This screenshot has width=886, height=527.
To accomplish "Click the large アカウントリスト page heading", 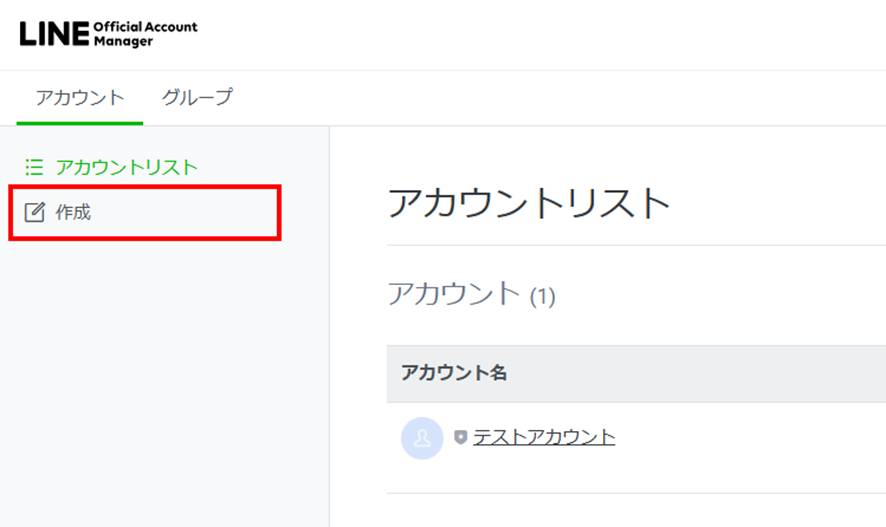I will (529, 204).
